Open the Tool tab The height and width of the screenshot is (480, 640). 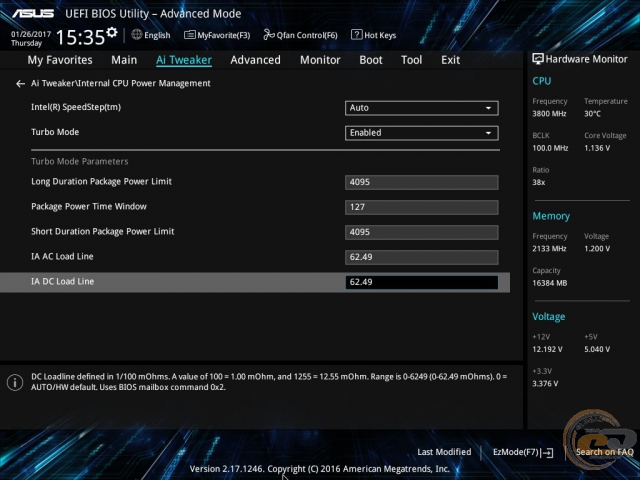[411, 60]
